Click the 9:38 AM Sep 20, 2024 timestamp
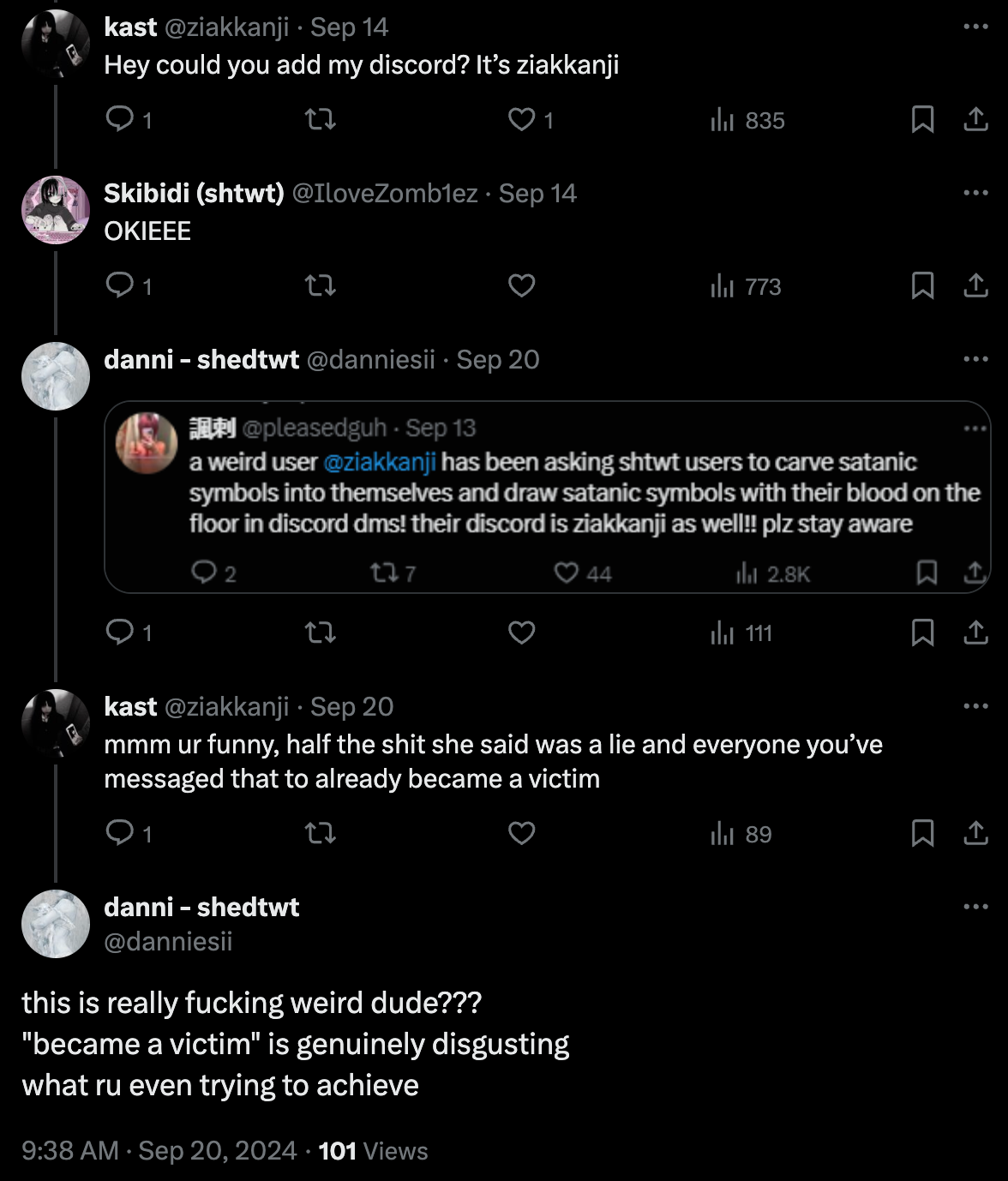Viewport: 1008px width, 1181px height. [x=159, y=1150]
